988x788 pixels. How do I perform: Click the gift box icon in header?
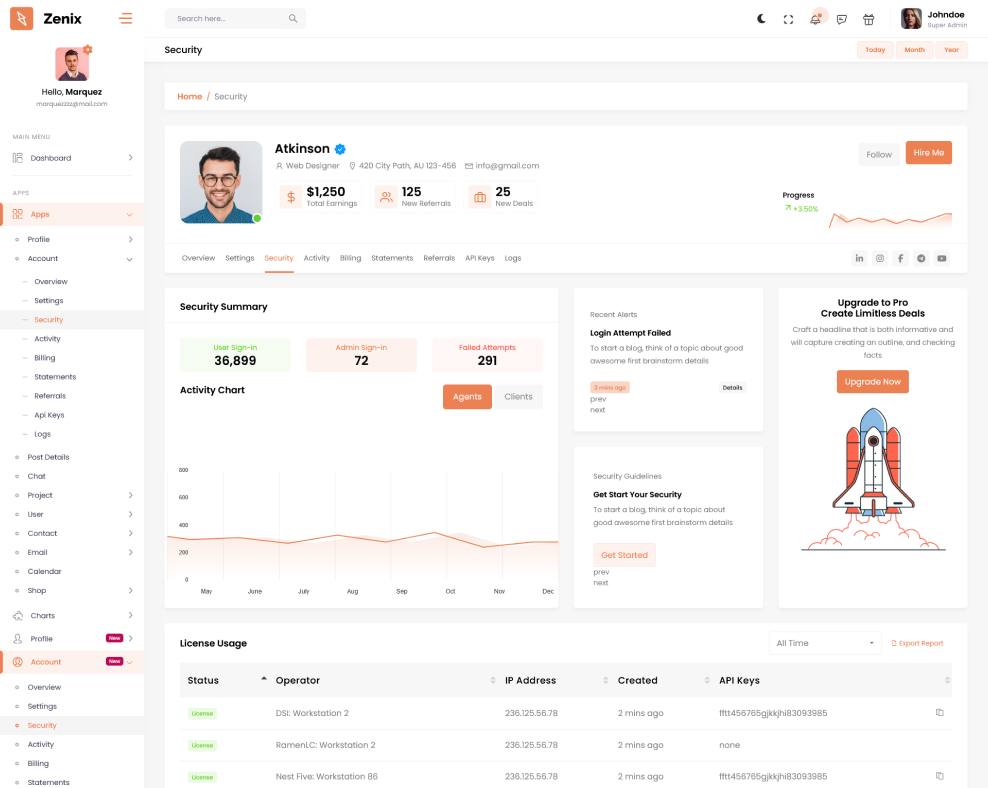(x=869, y=19)
